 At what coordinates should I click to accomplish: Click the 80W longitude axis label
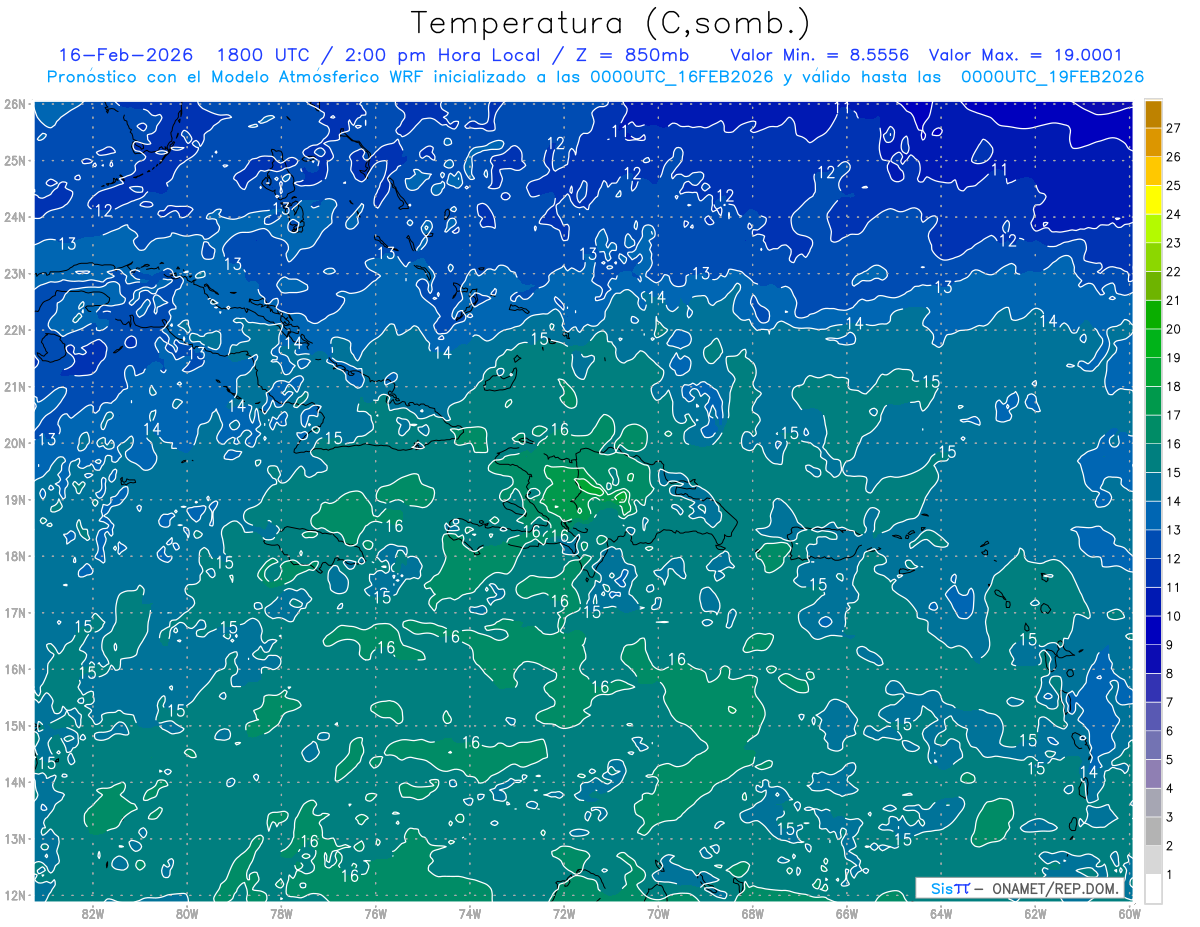click(x=187, y=913)
